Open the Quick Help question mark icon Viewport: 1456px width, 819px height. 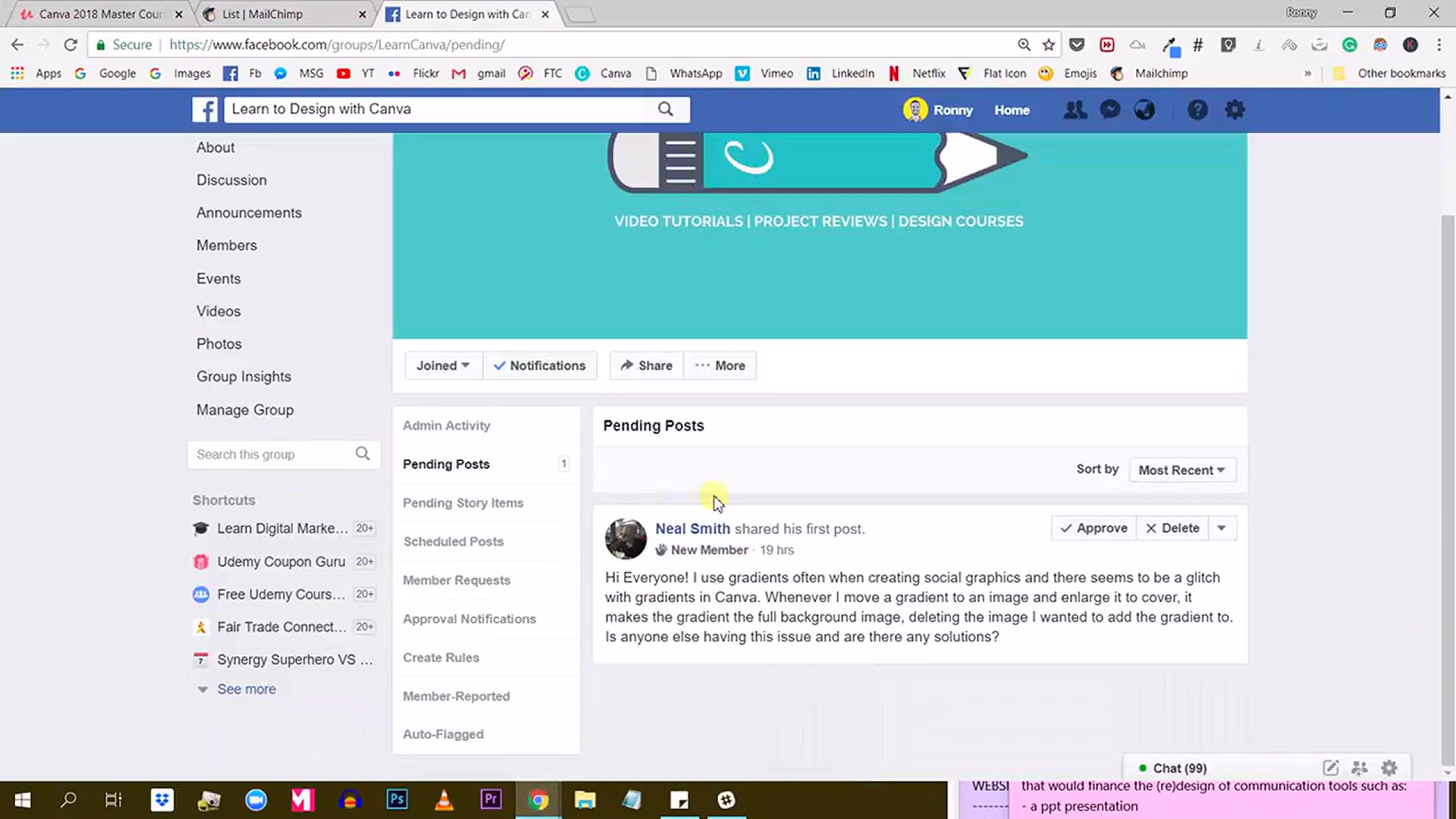[x=1197, y=110]
